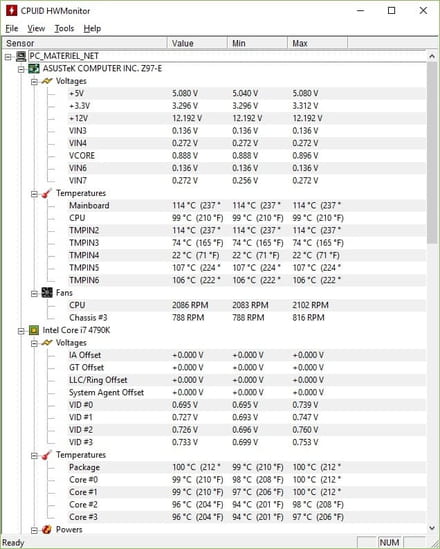
Task: Collapse the Intel Core i7 4790K node
Action: point(21,331)
